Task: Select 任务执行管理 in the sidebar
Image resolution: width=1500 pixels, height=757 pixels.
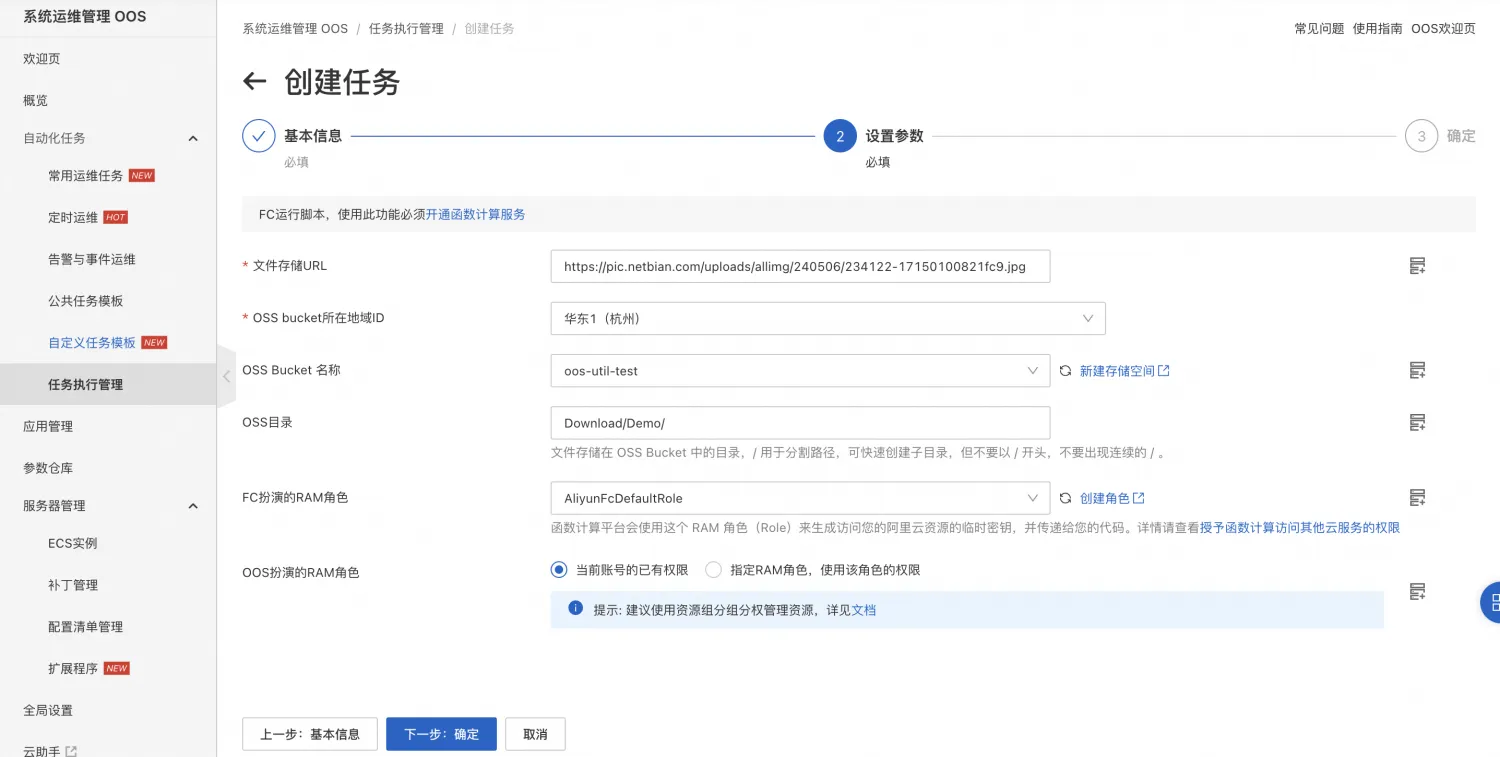Action: [x=108, y=385]
